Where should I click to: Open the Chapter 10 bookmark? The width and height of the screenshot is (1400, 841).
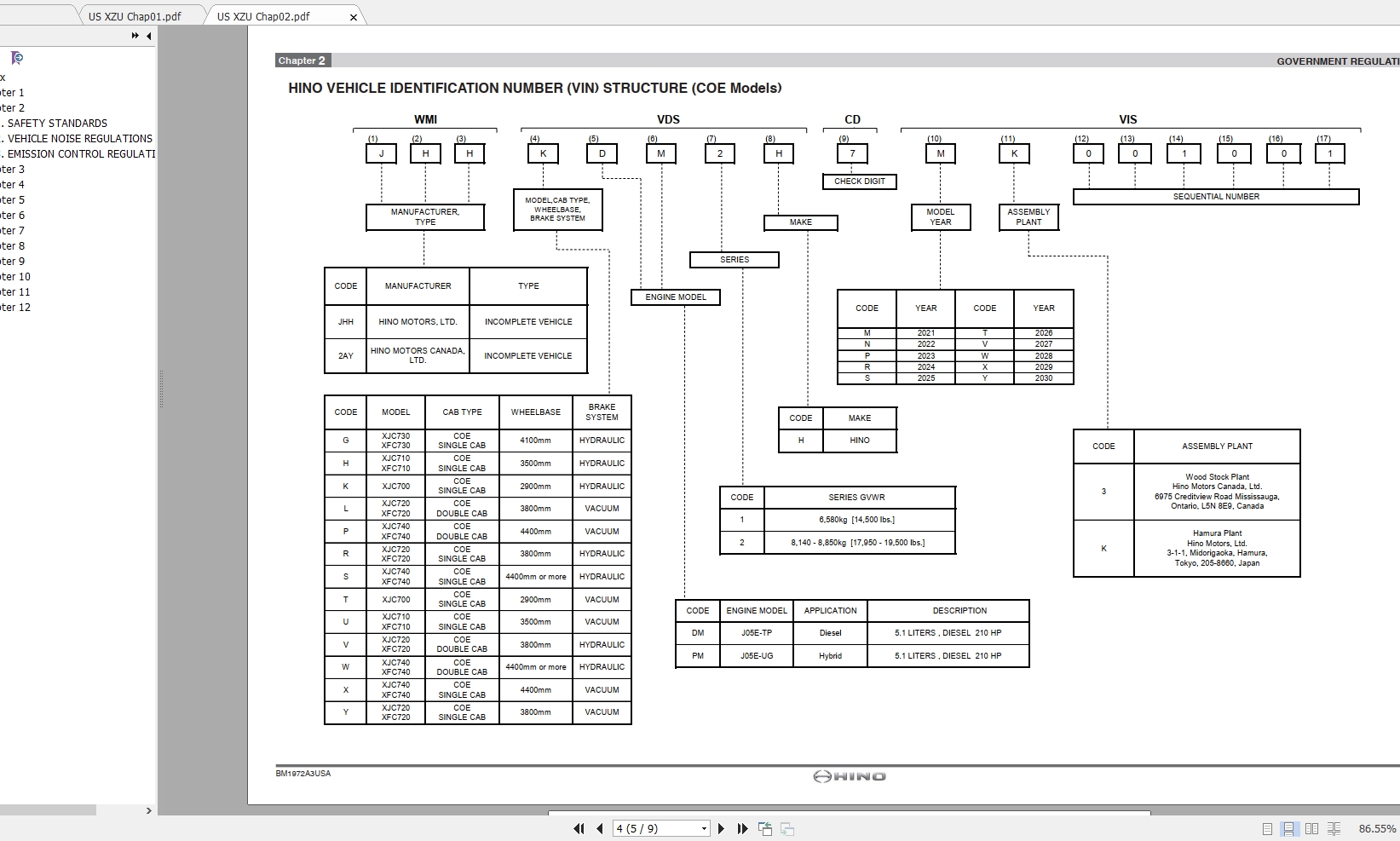point(15,277)
